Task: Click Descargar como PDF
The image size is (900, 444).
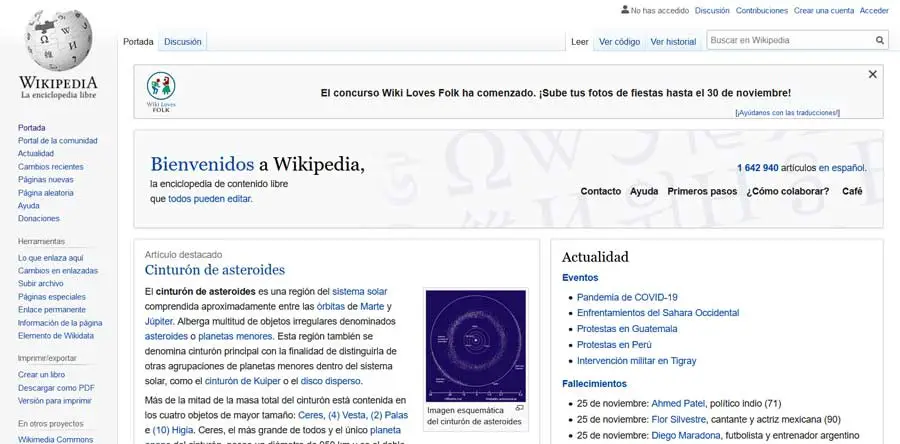Action: point(56,388)
